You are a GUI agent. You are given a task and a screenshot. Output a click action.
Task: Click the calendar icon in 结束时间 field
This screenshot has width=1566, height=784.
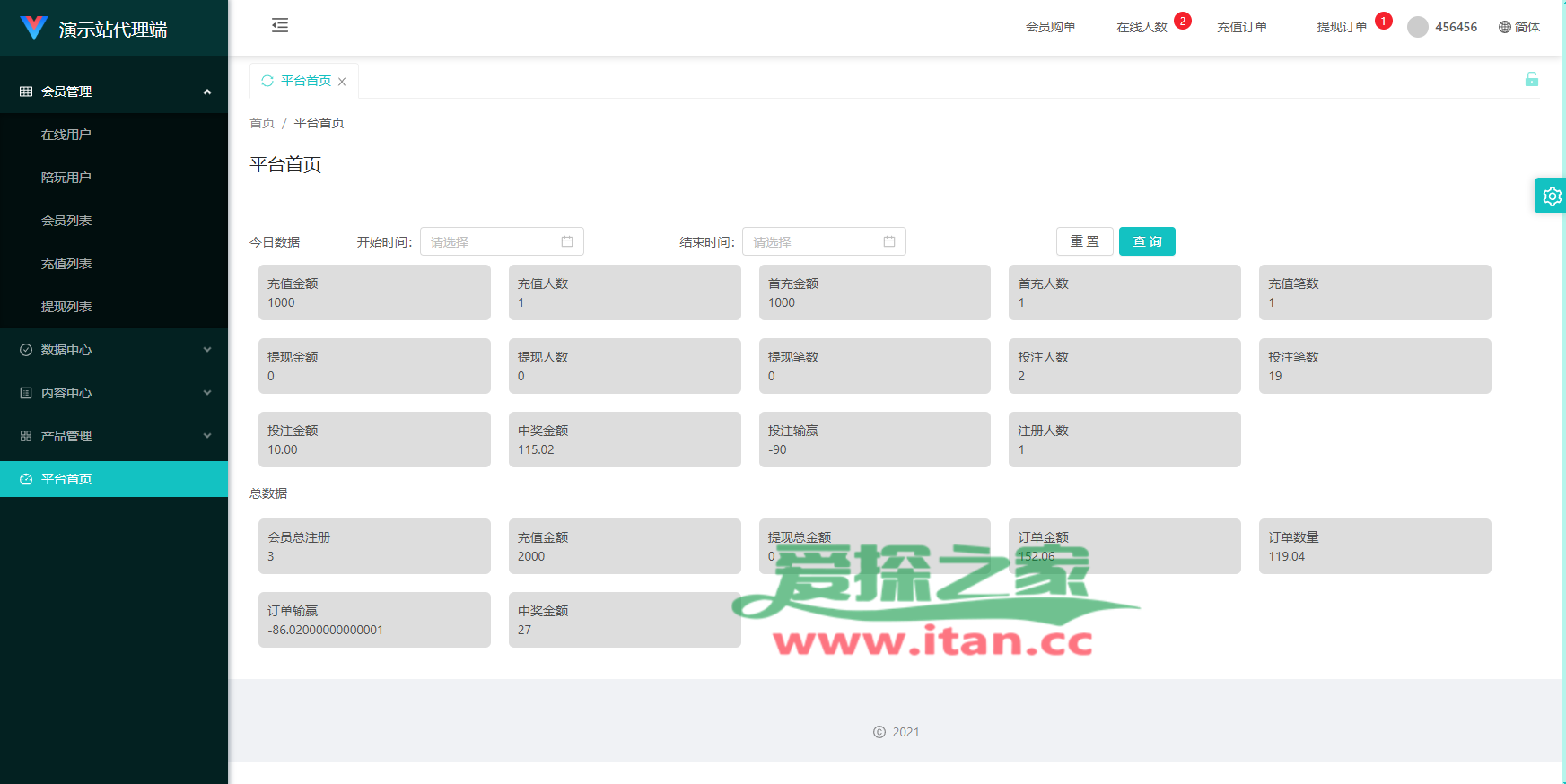click(889, 241)
